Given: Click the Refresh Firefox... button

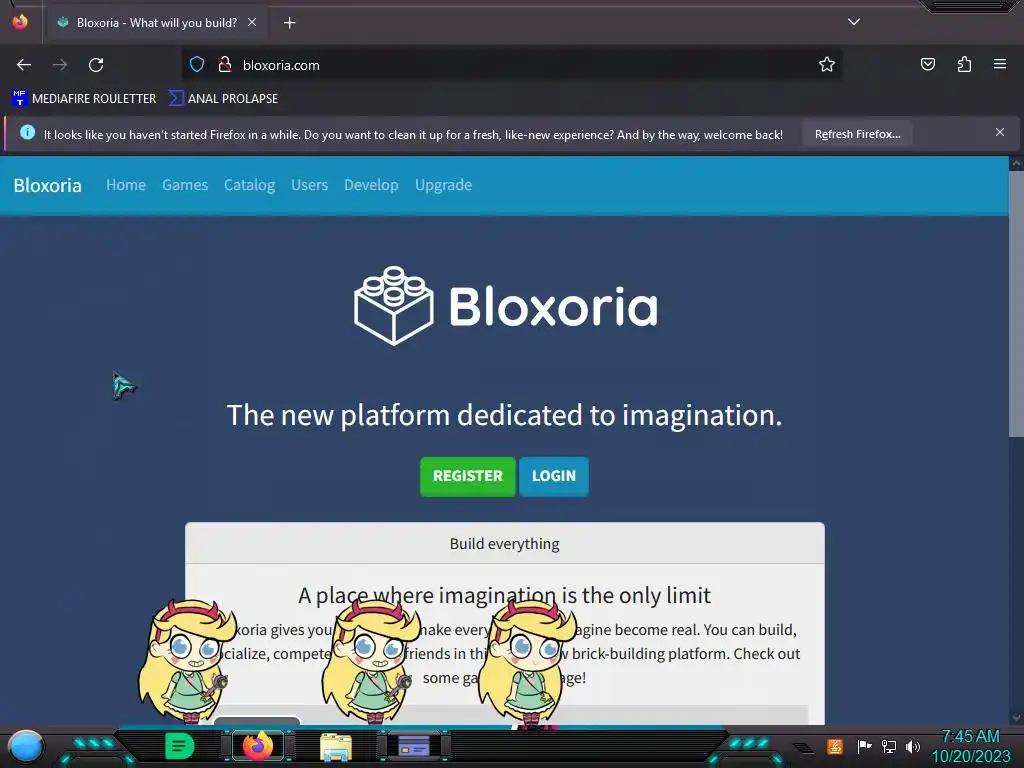Looking at the screenshot, I should pos(857,134).
